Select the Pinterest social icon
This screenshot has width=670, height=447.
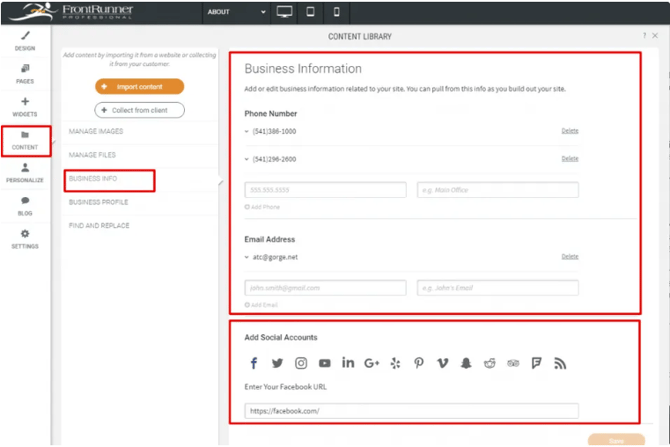coord(419,363)
